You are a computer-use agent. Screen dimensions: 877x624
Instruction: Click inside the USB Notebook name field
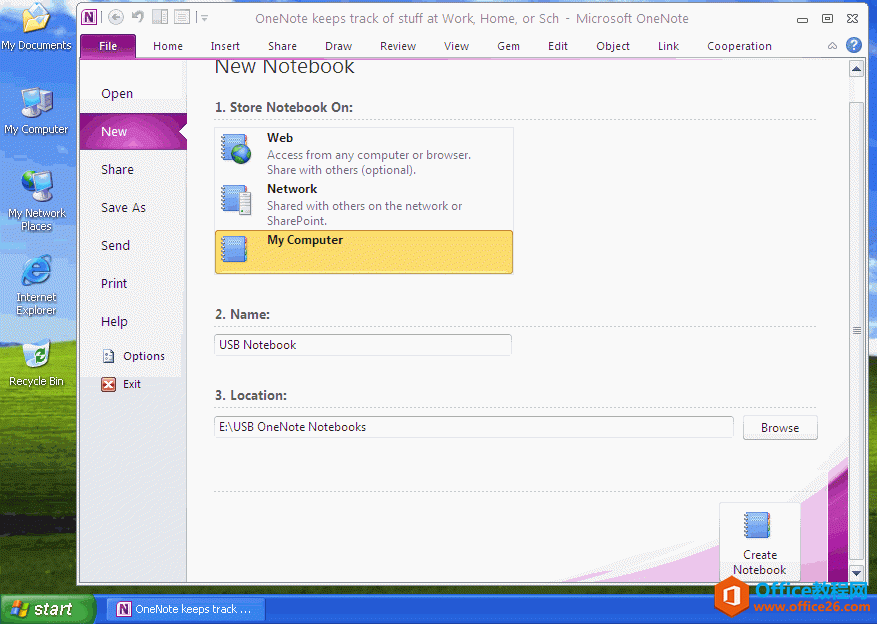(x=362, y=344)
